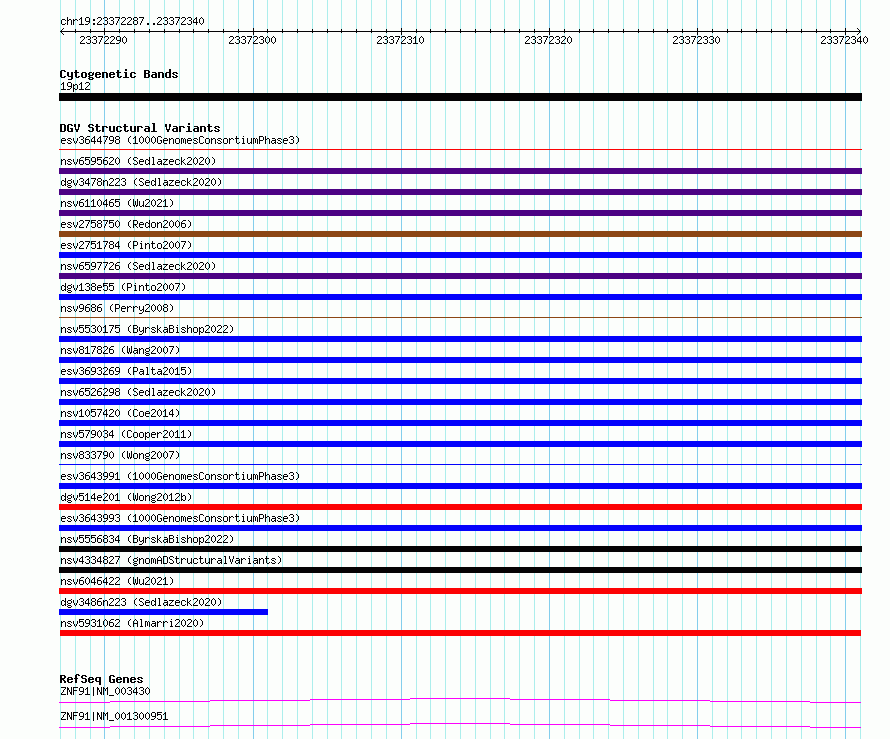Screen dimensions: 890x739
Task: Click the blue bar under esv2751784
Action: [460, 255]
